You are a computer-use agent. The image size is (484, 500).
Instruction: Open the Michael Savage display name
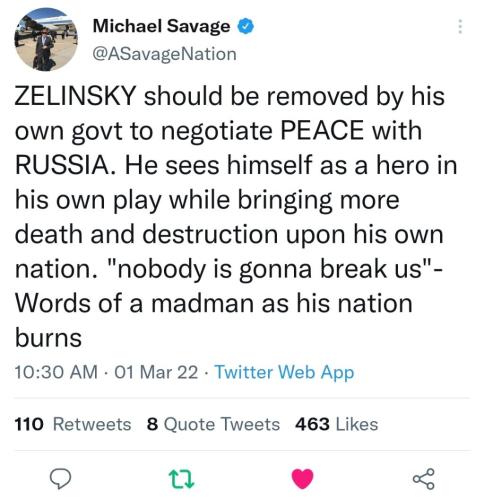point(161,26)
